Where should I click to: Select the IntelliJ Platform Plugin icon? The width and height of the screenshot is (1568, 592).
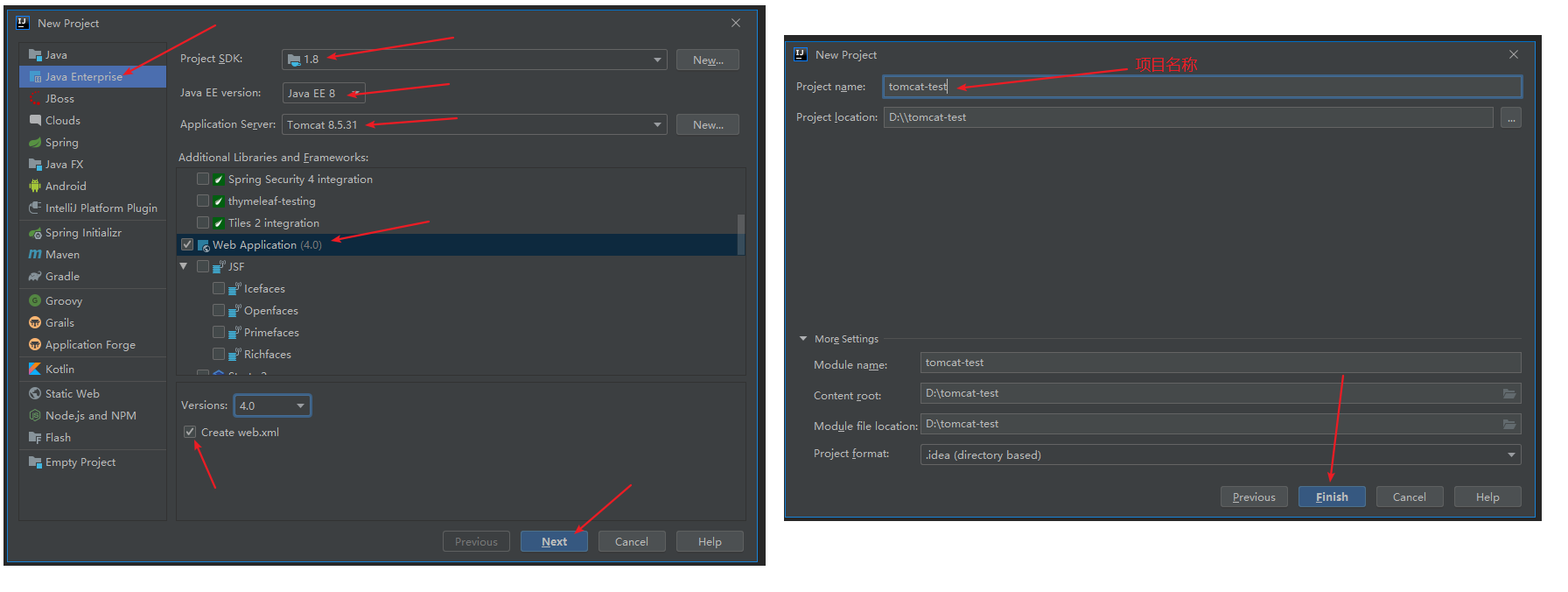point(35,208)
